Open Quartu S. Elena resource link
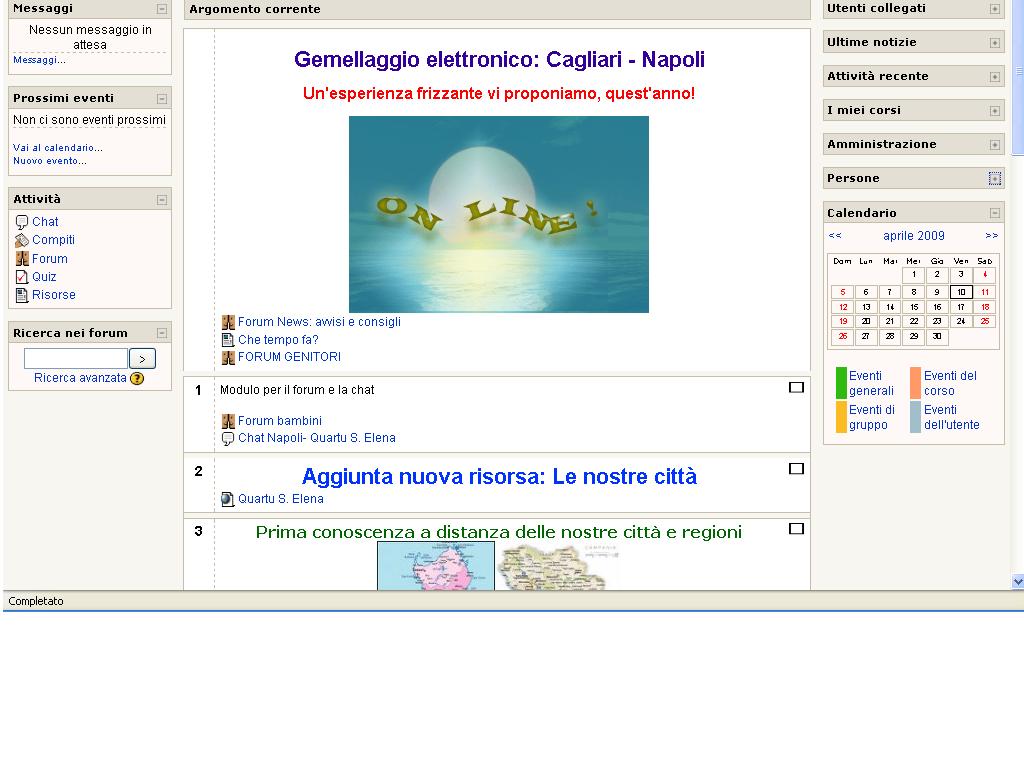Viewport: 1024px width, 768px height. pyautogui.click(x=281, y=499)
